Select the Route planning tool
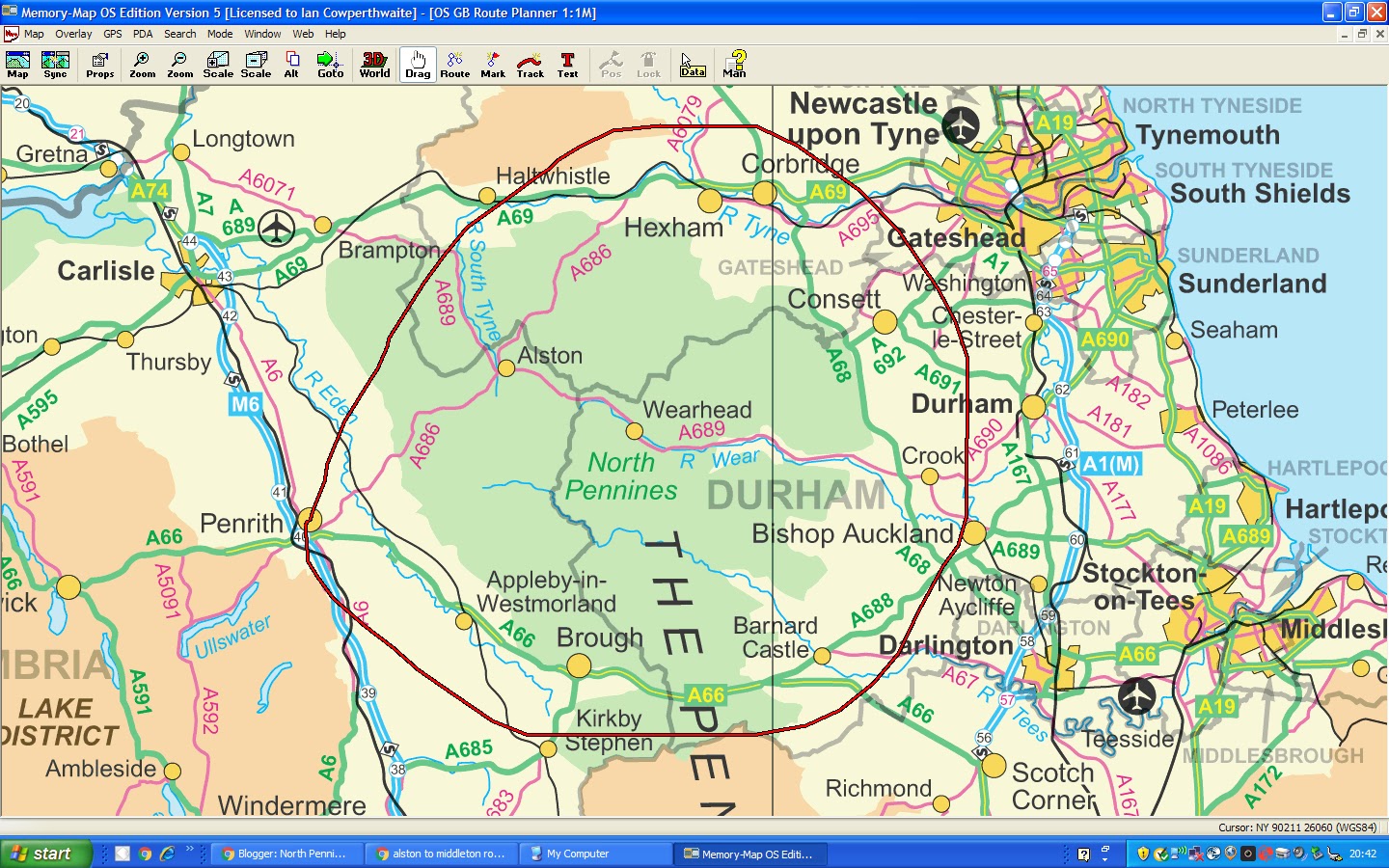This screenshot has width=1389, height=868. 454,64
